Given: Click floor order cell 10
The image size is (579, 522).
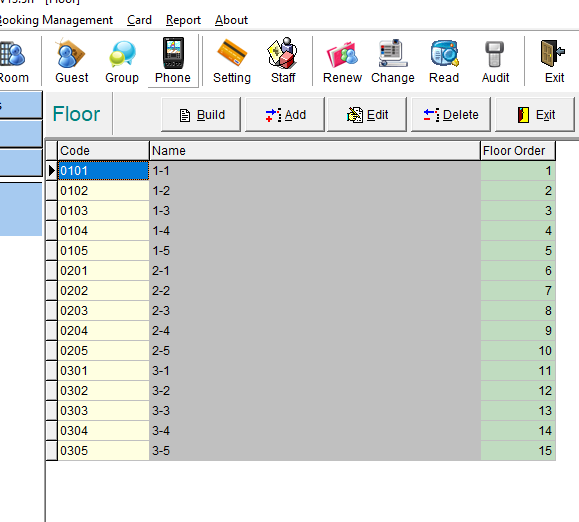Looking at the screenshot, I should tap(518, 350).
